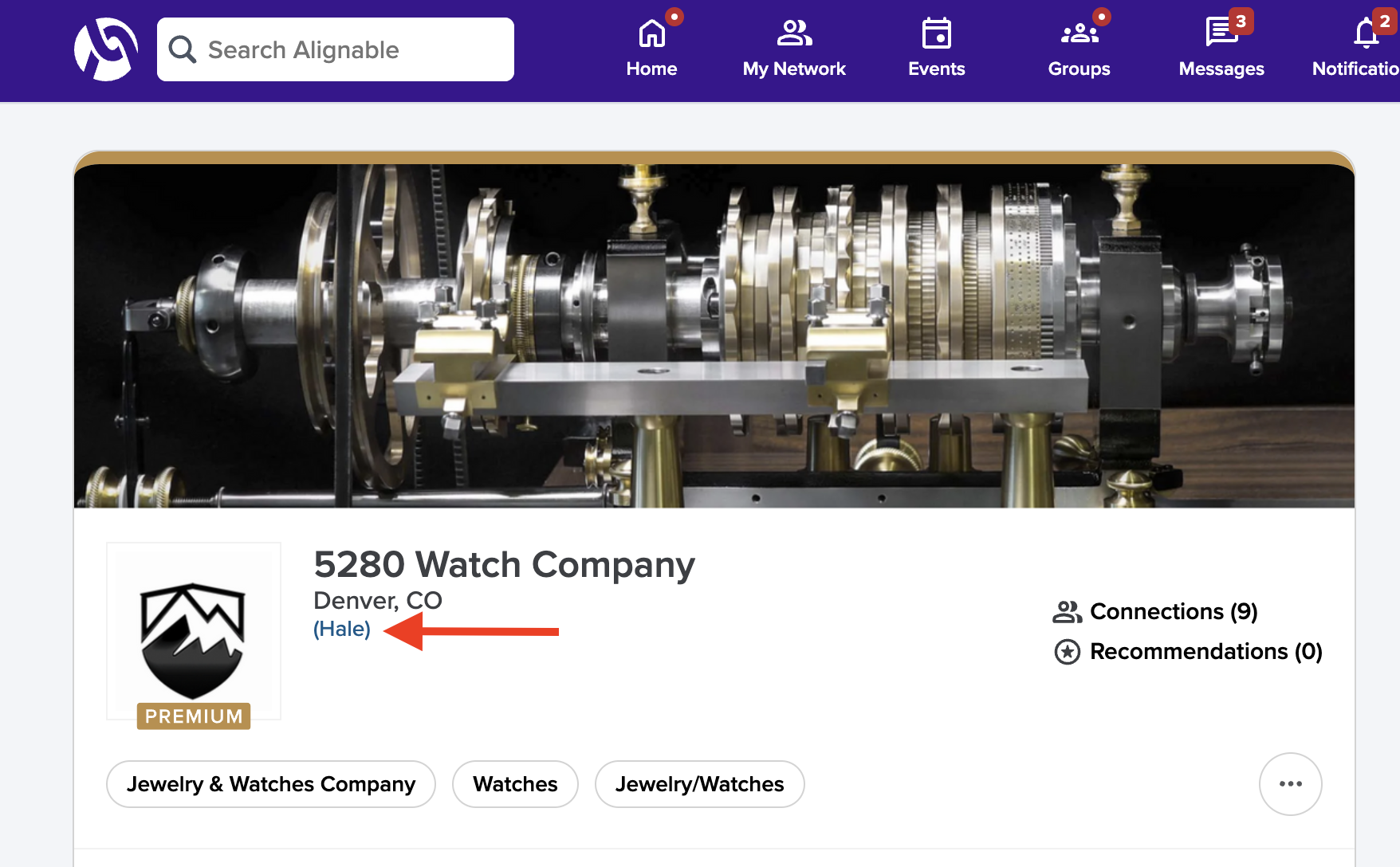
Task: Open the (Hale) neighborhood link
Action: click(x=342, y=629)
